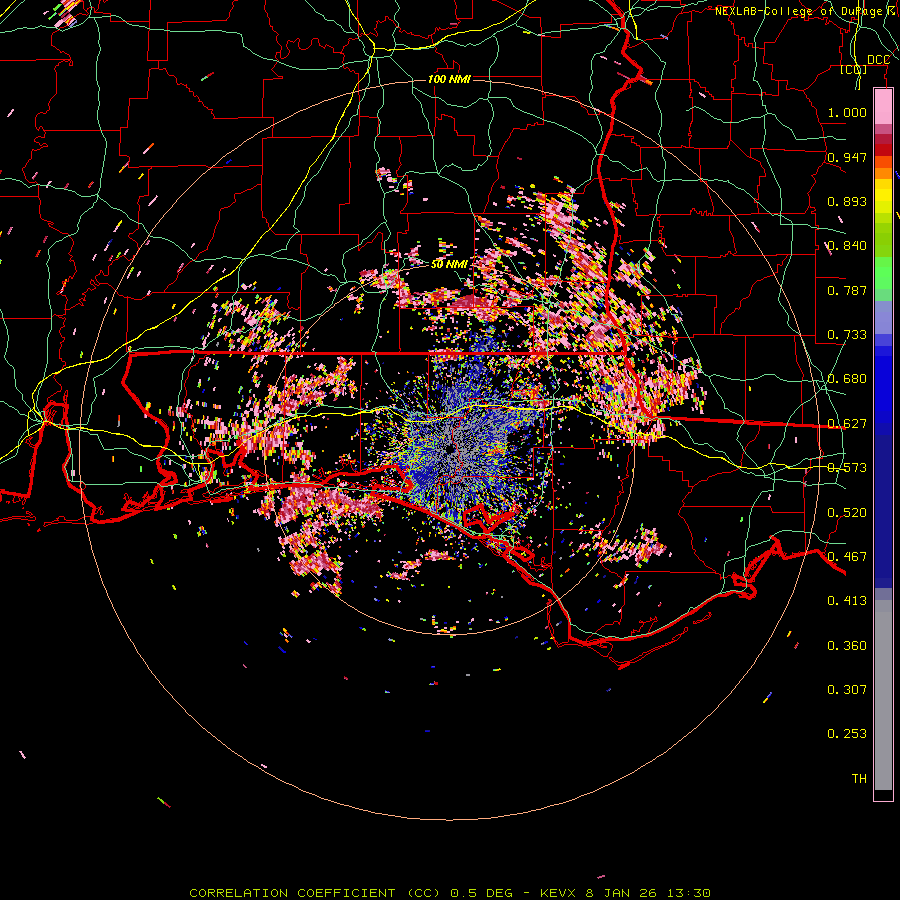Click the 0.360 scale value
The image size is (900, 900).
tap(847, 646)
